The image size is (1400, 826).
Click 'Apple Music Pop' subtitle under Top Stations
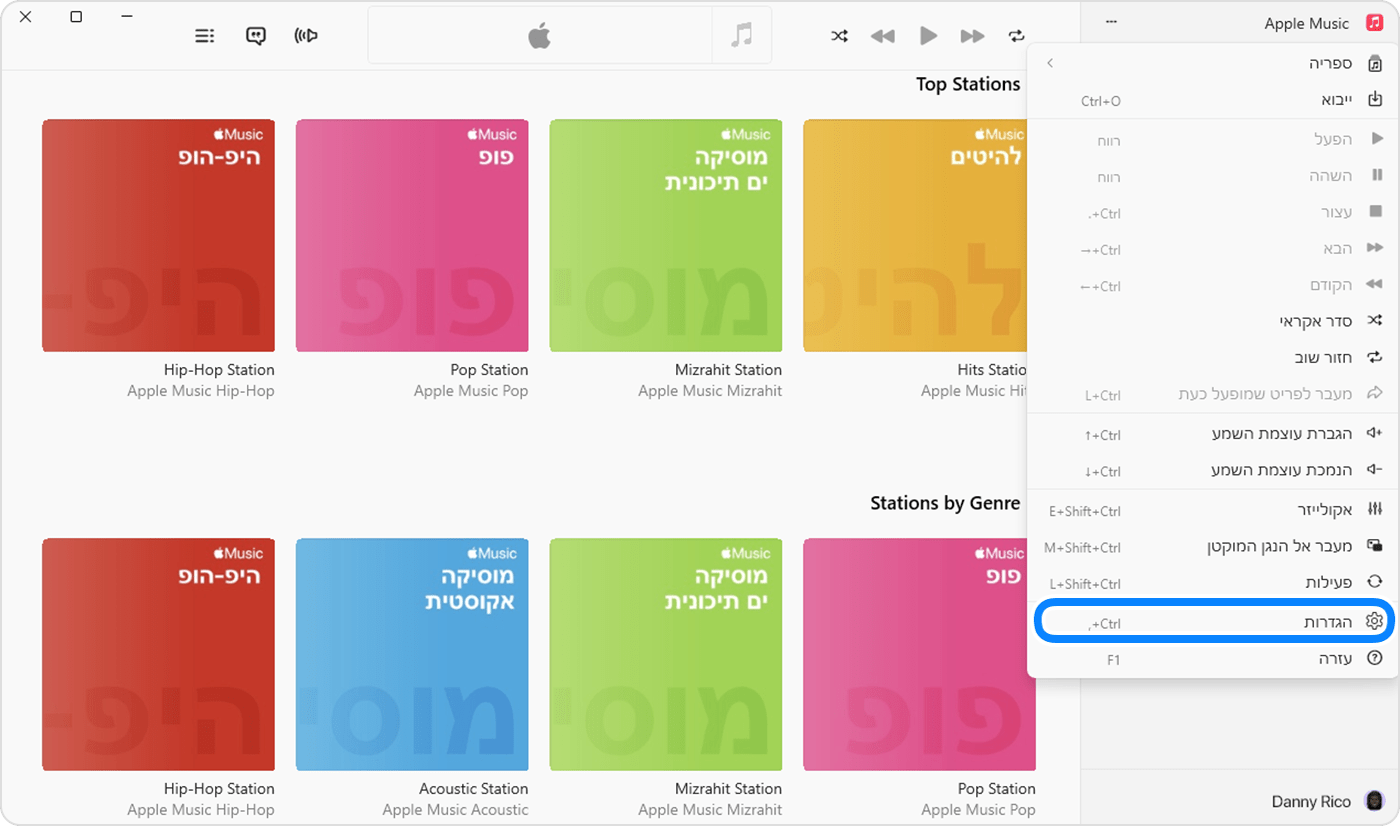pos(471,391)
